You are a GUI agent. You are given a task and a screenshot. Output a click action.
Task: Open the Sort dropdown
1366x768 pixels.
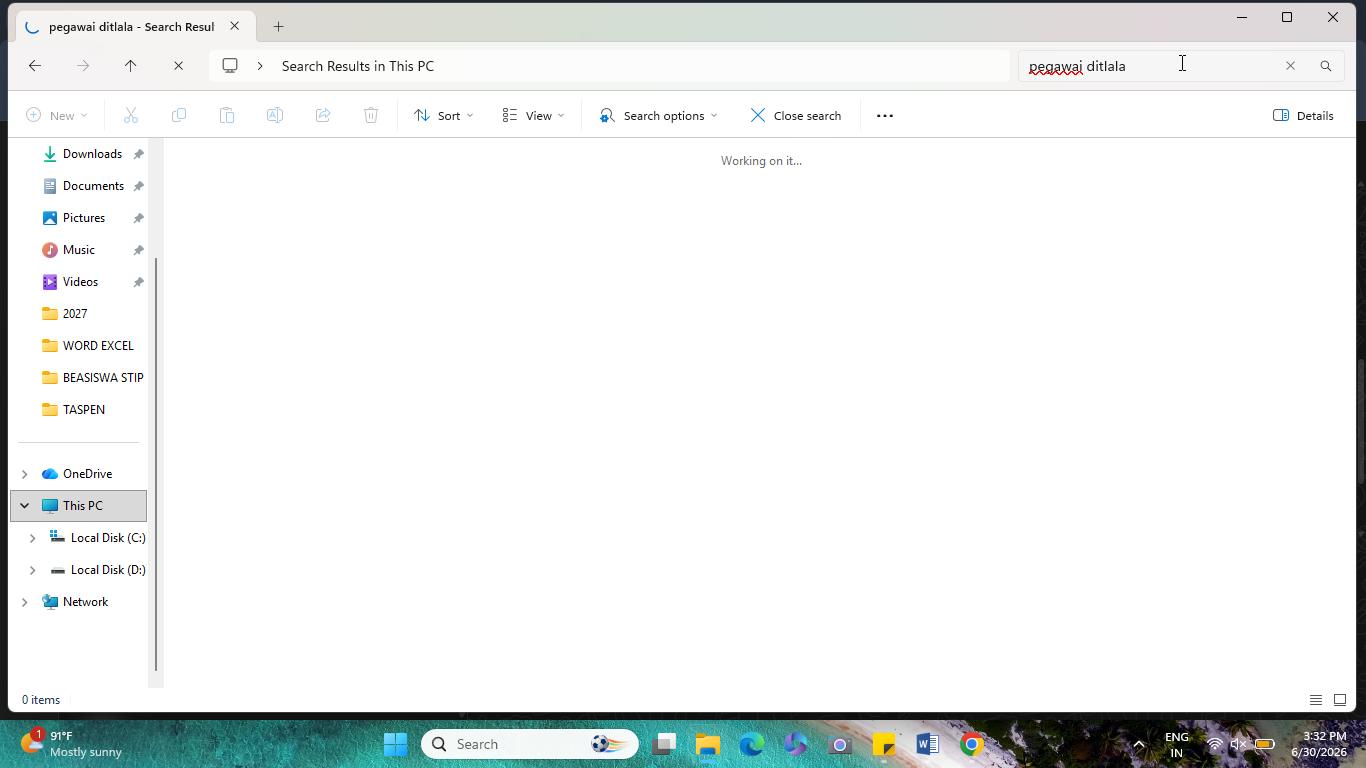444,116
